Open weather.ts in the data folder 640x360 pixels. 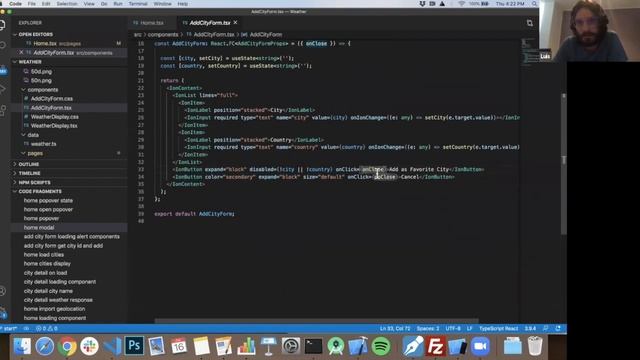43,144
